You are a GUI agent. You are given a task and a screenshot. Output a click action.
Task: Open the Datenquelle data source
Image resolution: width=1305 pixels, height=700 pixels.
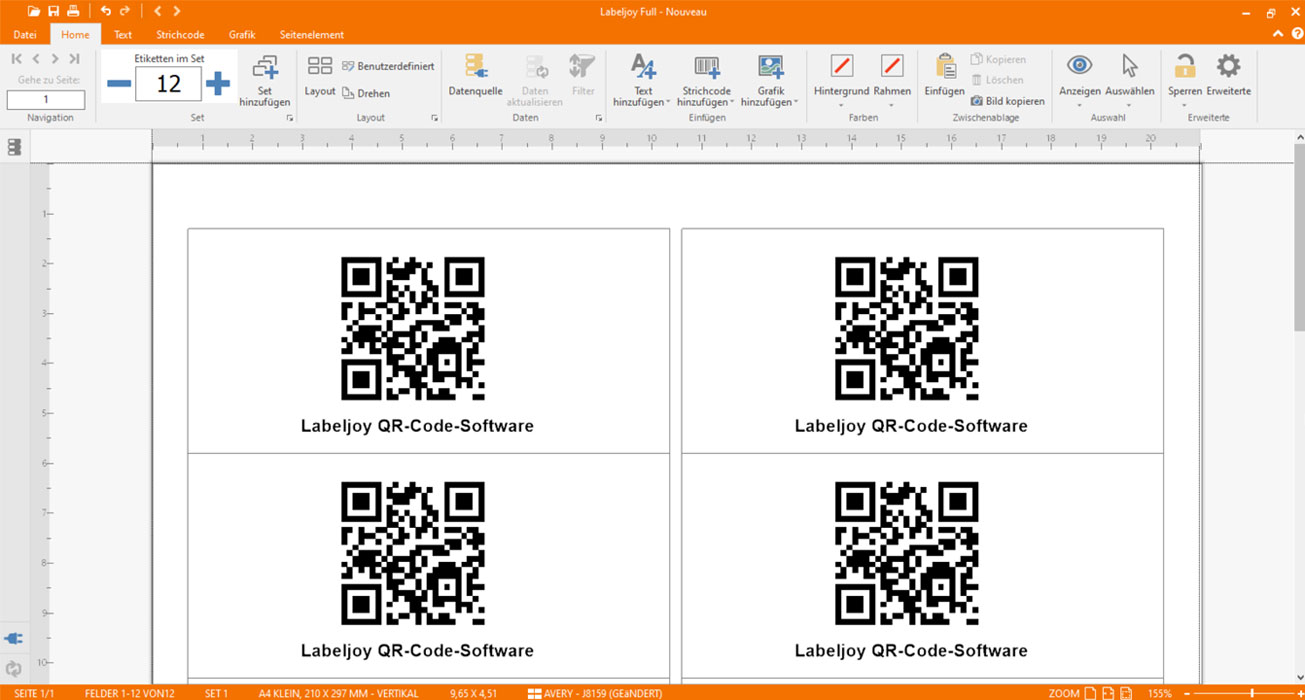(475, 76)
